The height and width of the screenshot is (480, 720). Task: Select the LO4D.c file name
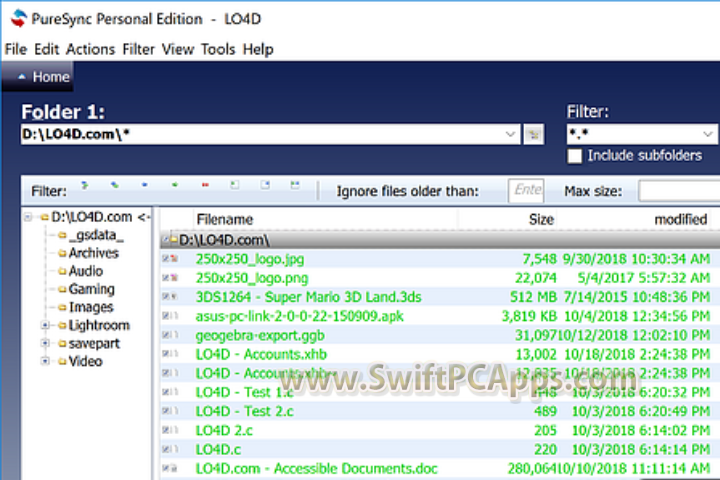218,449
